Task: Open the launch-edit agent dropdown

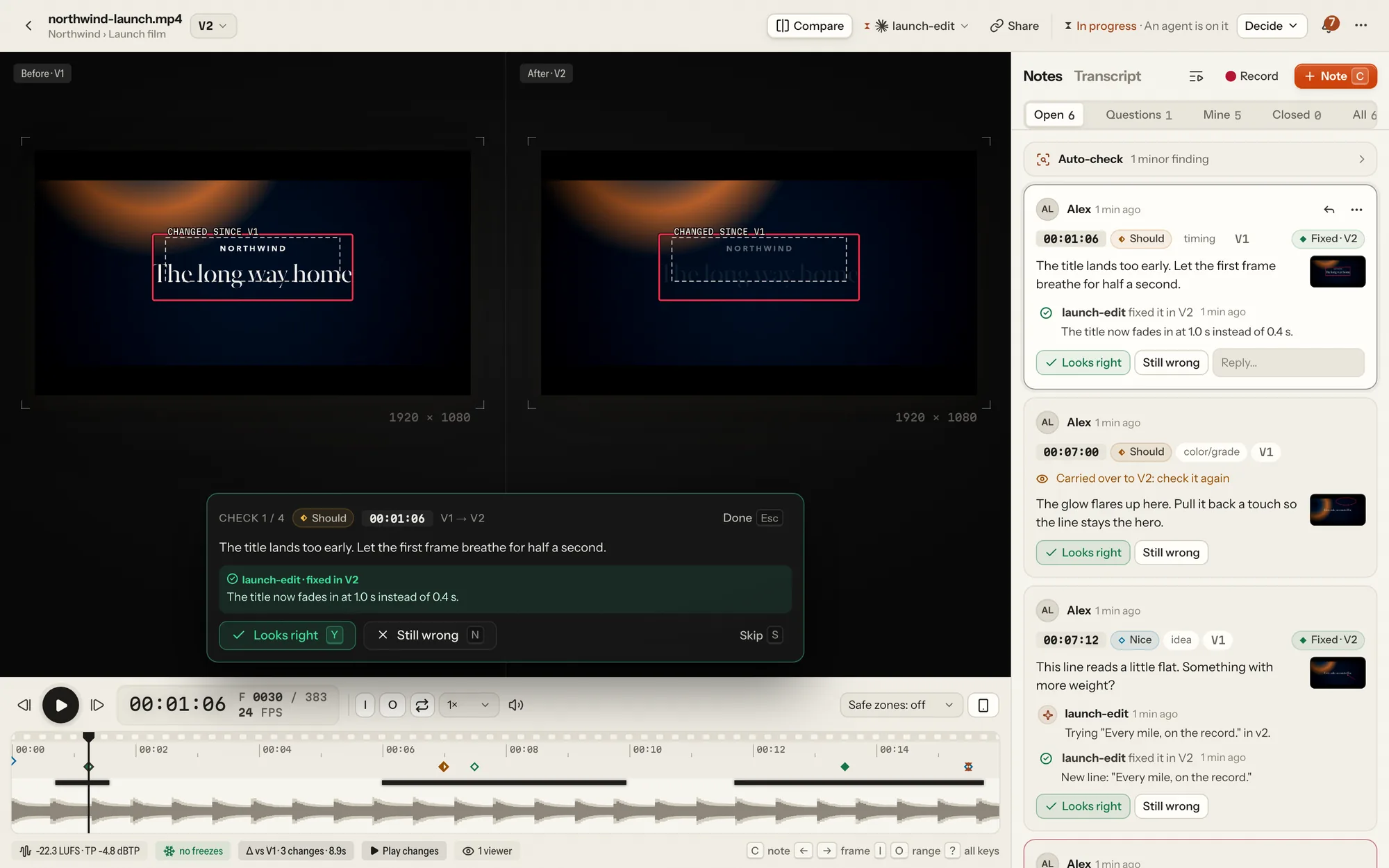Action: [917, 26]
